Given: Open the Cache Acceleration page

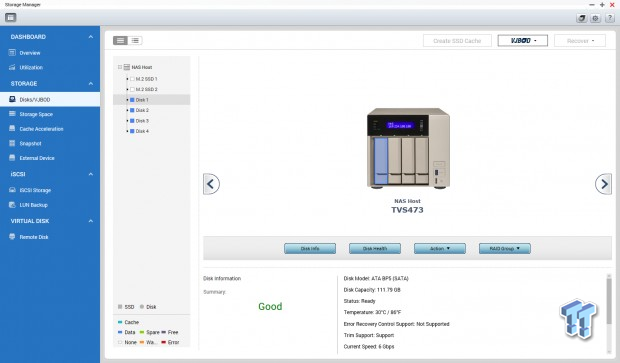Looking at the screenshot, I should [x=42, y=129].
